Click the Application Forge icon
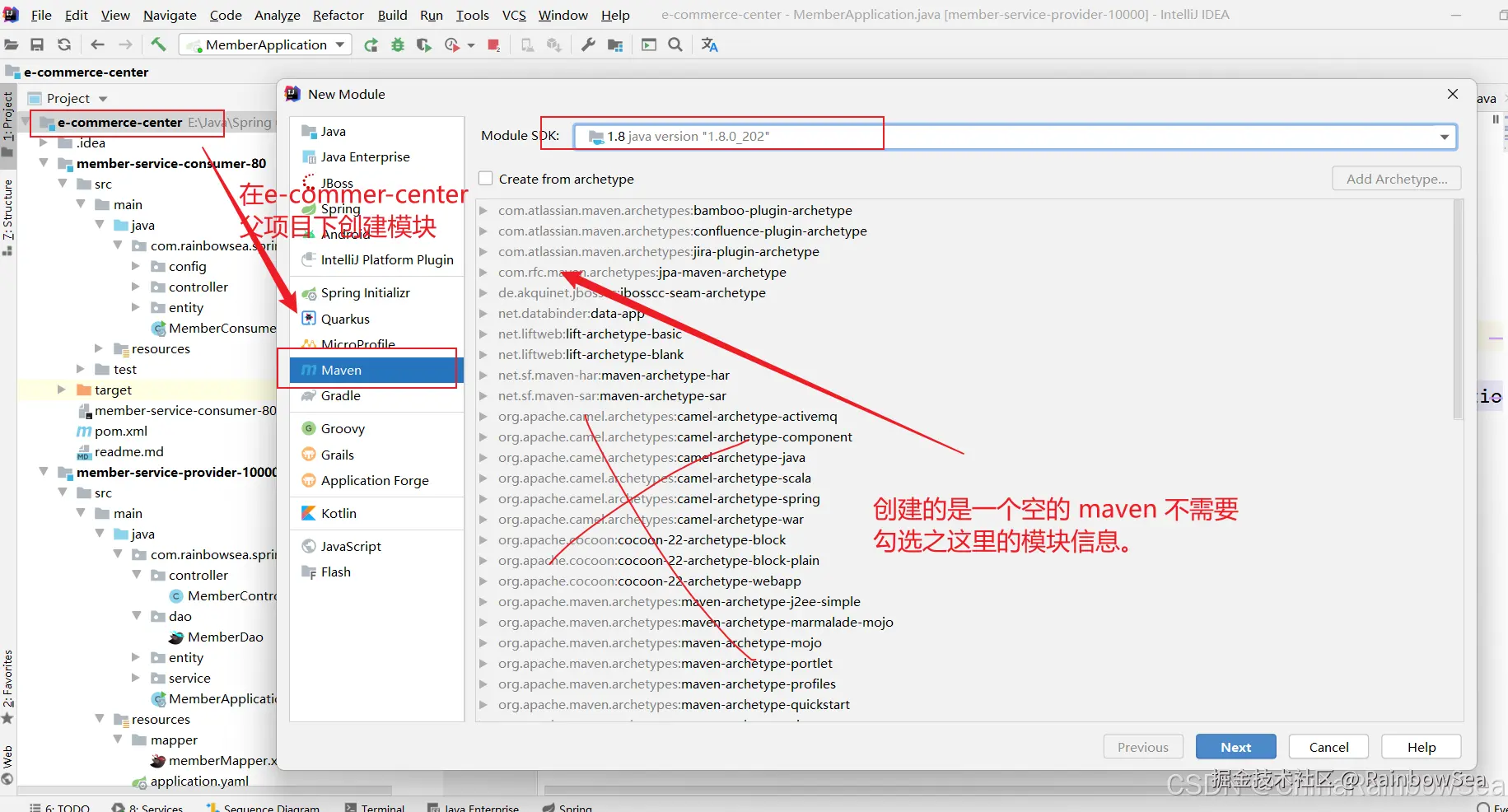Viewport: 1508px width, 812px height. pyautogui.click(x=309, y=480)
